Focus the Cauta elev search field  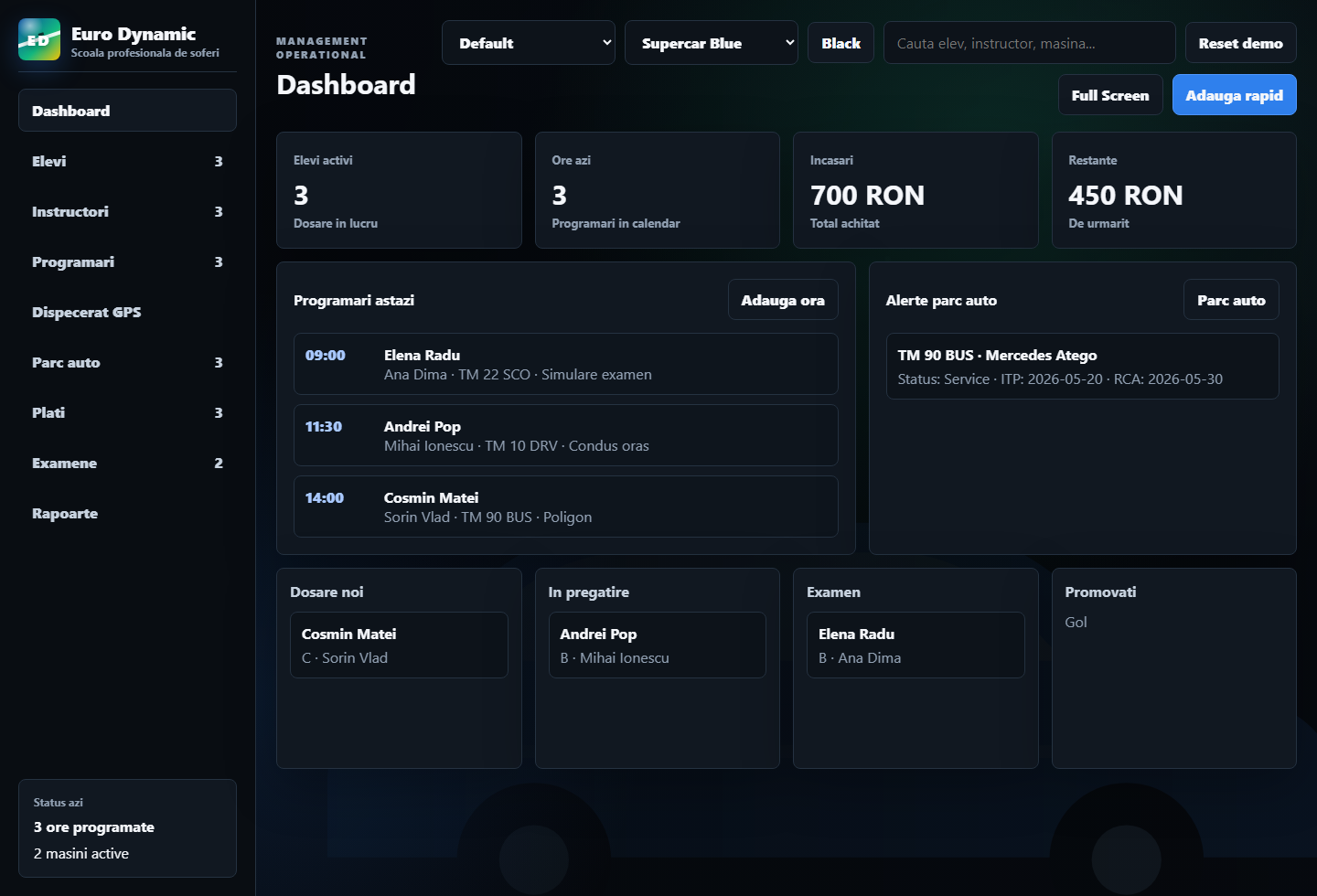point(1030,43)
